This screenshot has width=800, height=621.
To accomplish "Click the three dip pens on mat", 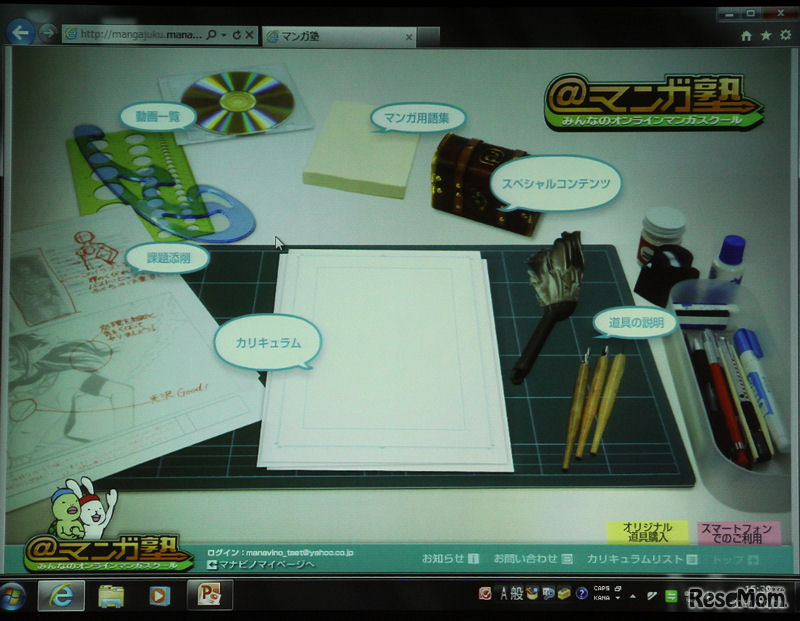I will coord(593,408).
